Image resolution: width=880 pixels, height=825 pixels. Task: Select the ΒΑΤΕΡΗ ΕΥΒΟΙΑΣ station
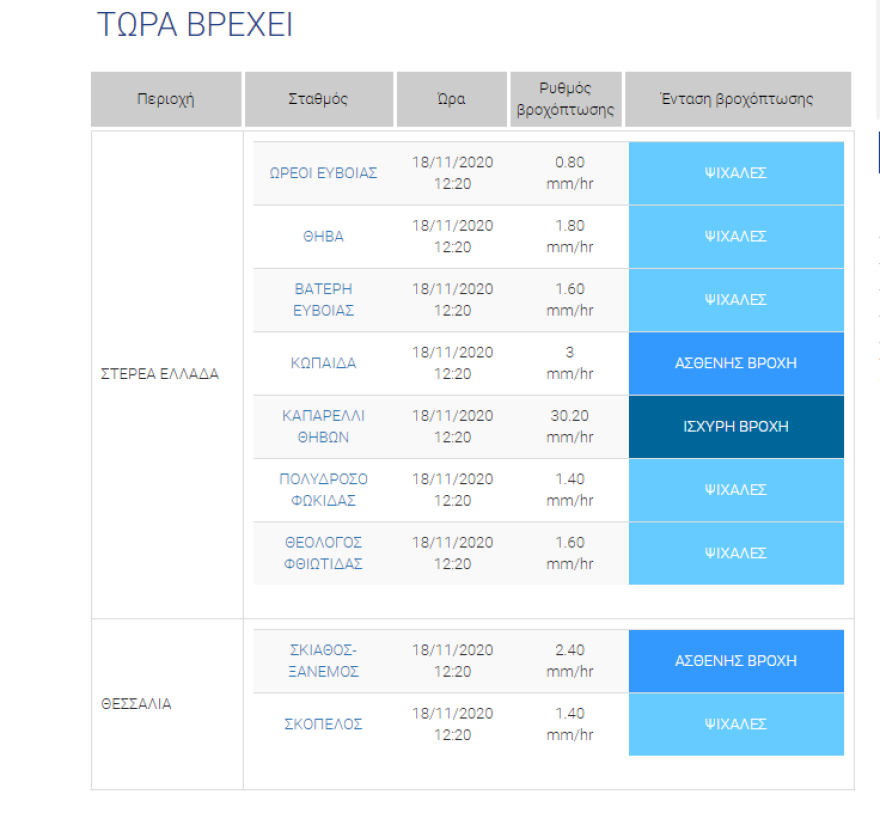pyautogui.click(x=323, y=300)
